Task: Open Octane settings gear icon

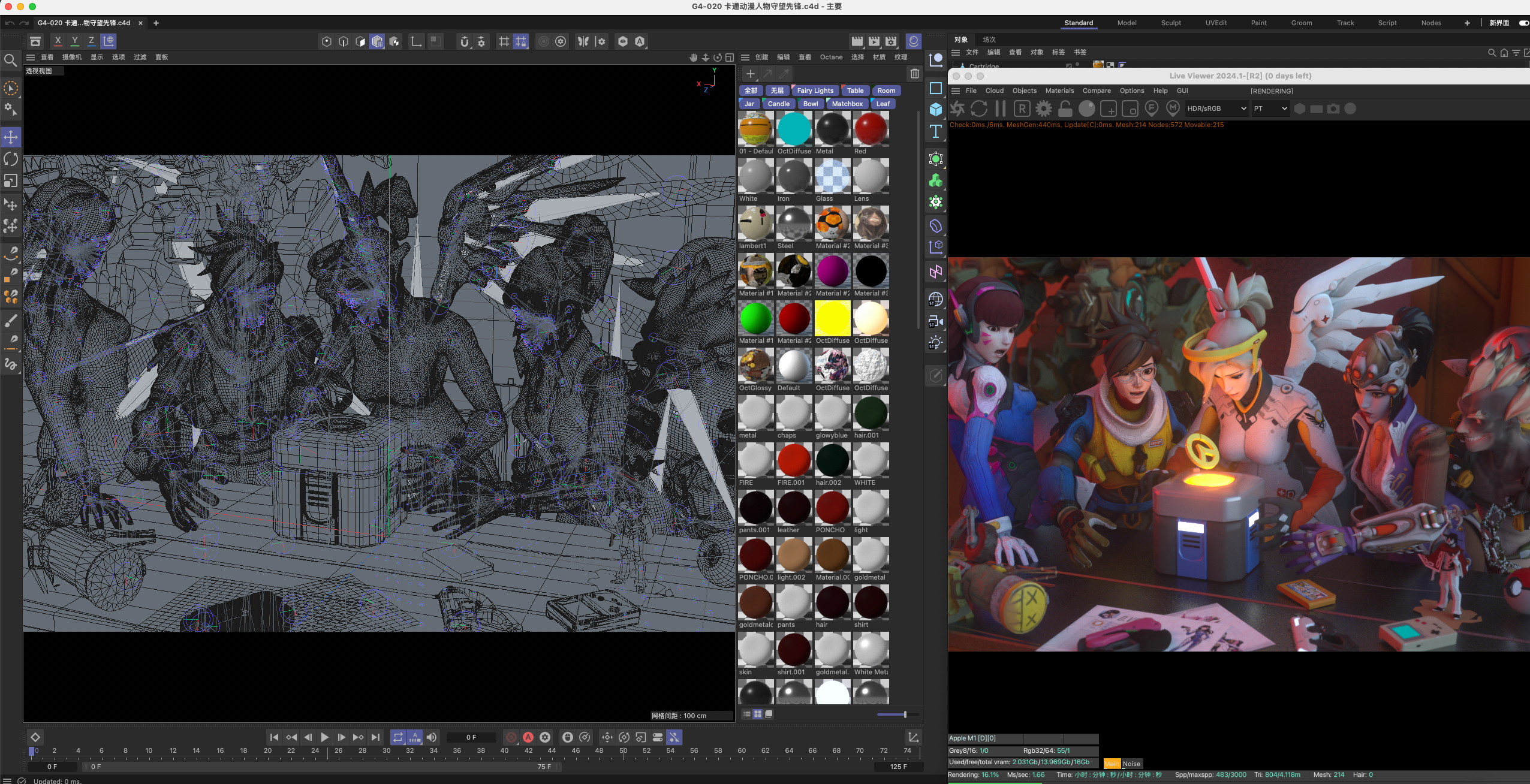Action: (1044, 108)
